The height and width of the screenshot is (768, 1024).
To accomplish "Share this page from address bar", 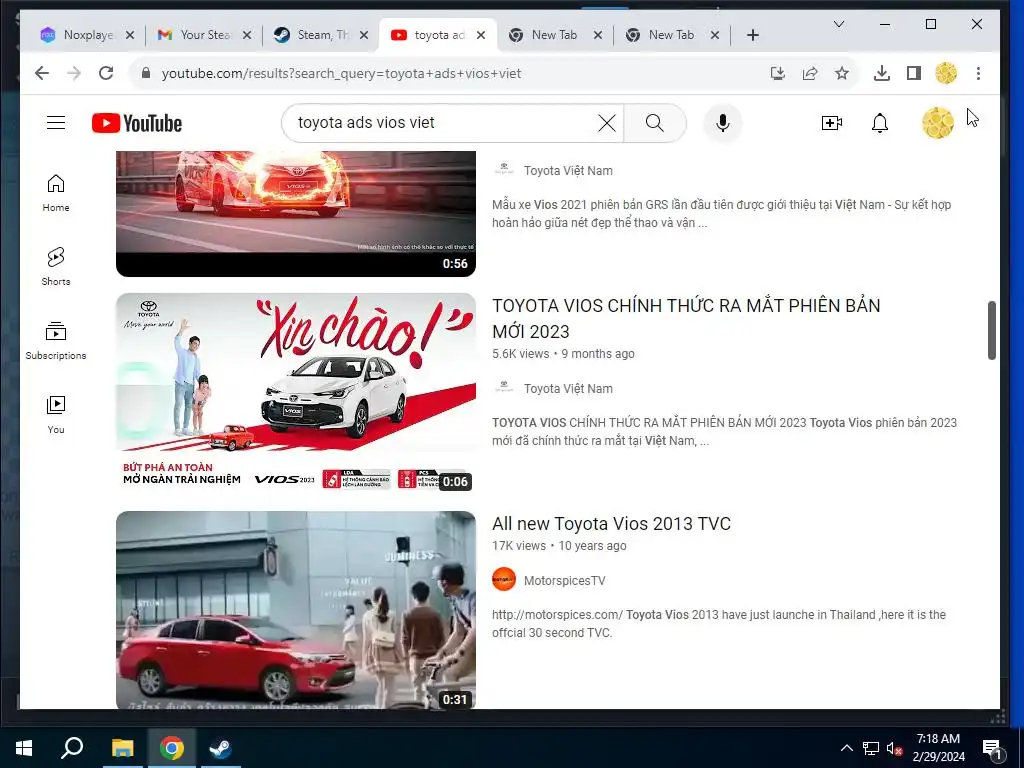I will (x=810, y=73).
